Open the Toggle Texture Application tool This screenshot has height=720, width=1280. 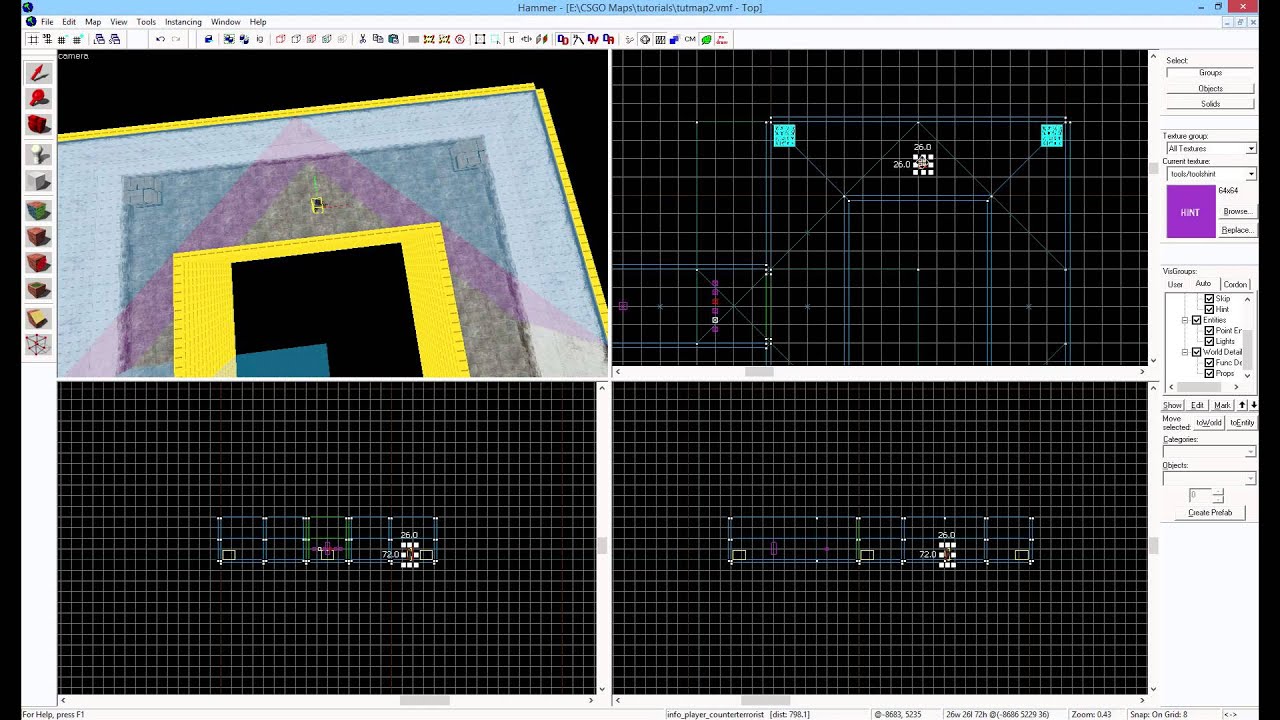click(x=38, y=210)
